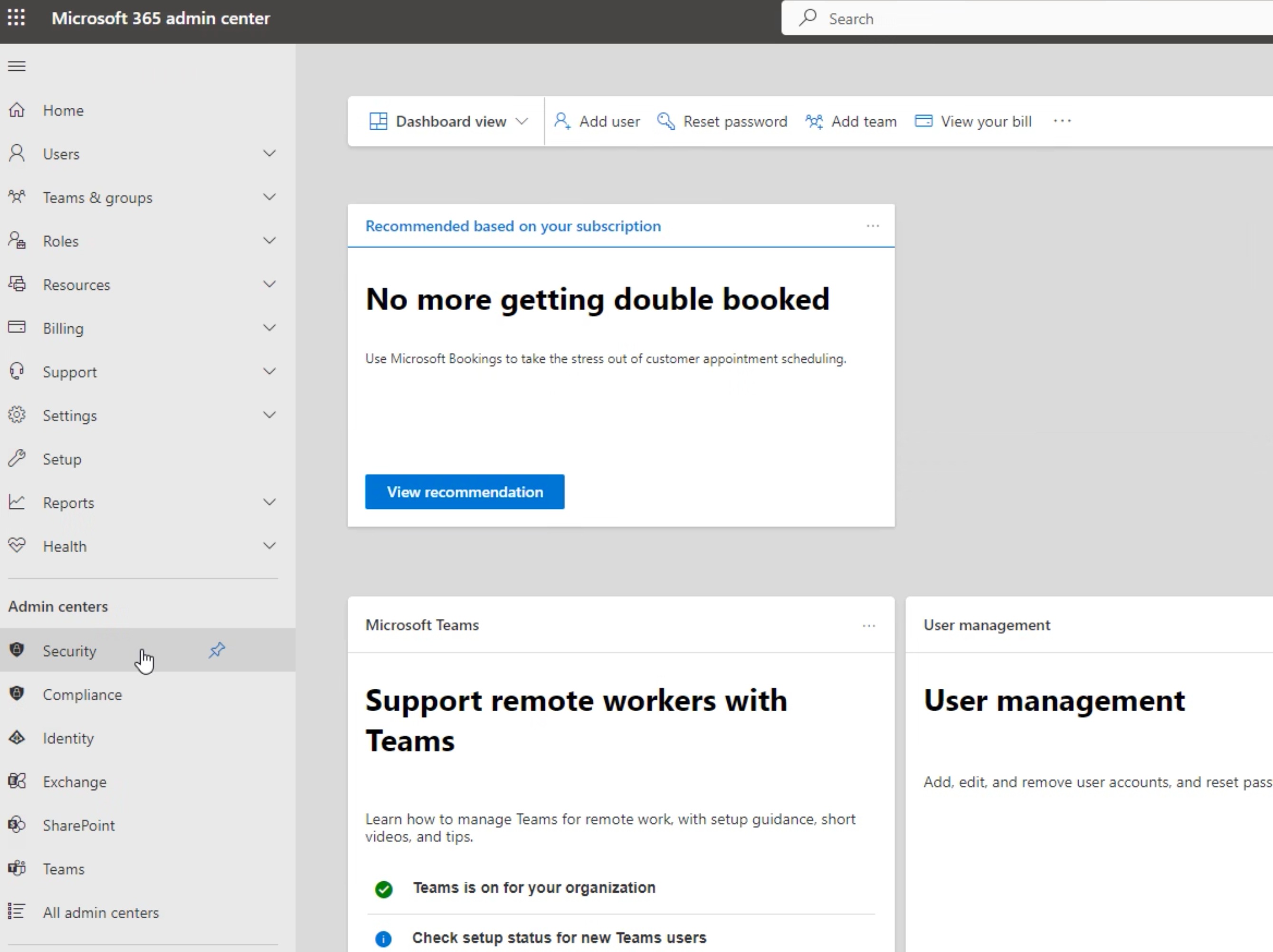
Task: Open Microsoft Teams card options menu
Action: 868,626
